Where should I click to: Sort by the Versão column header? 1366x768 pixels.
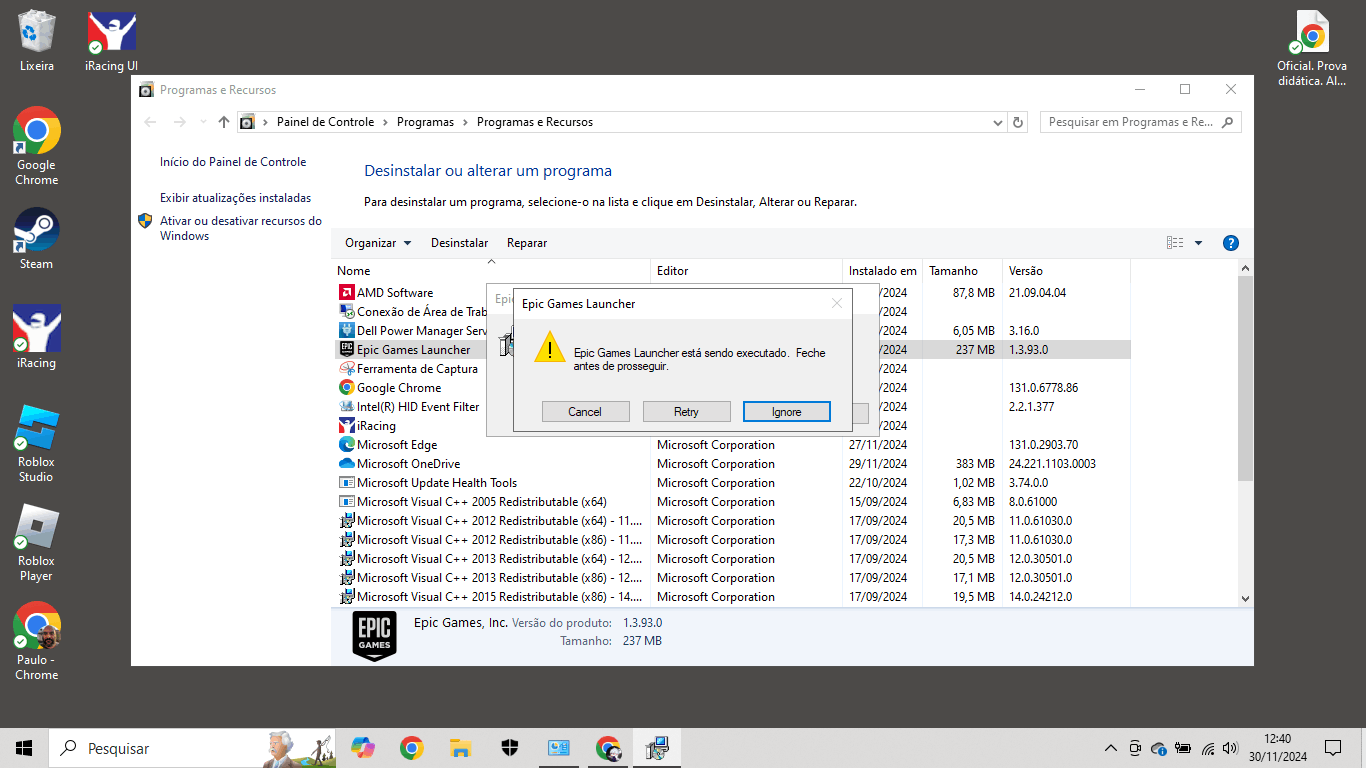(1067, 271)
